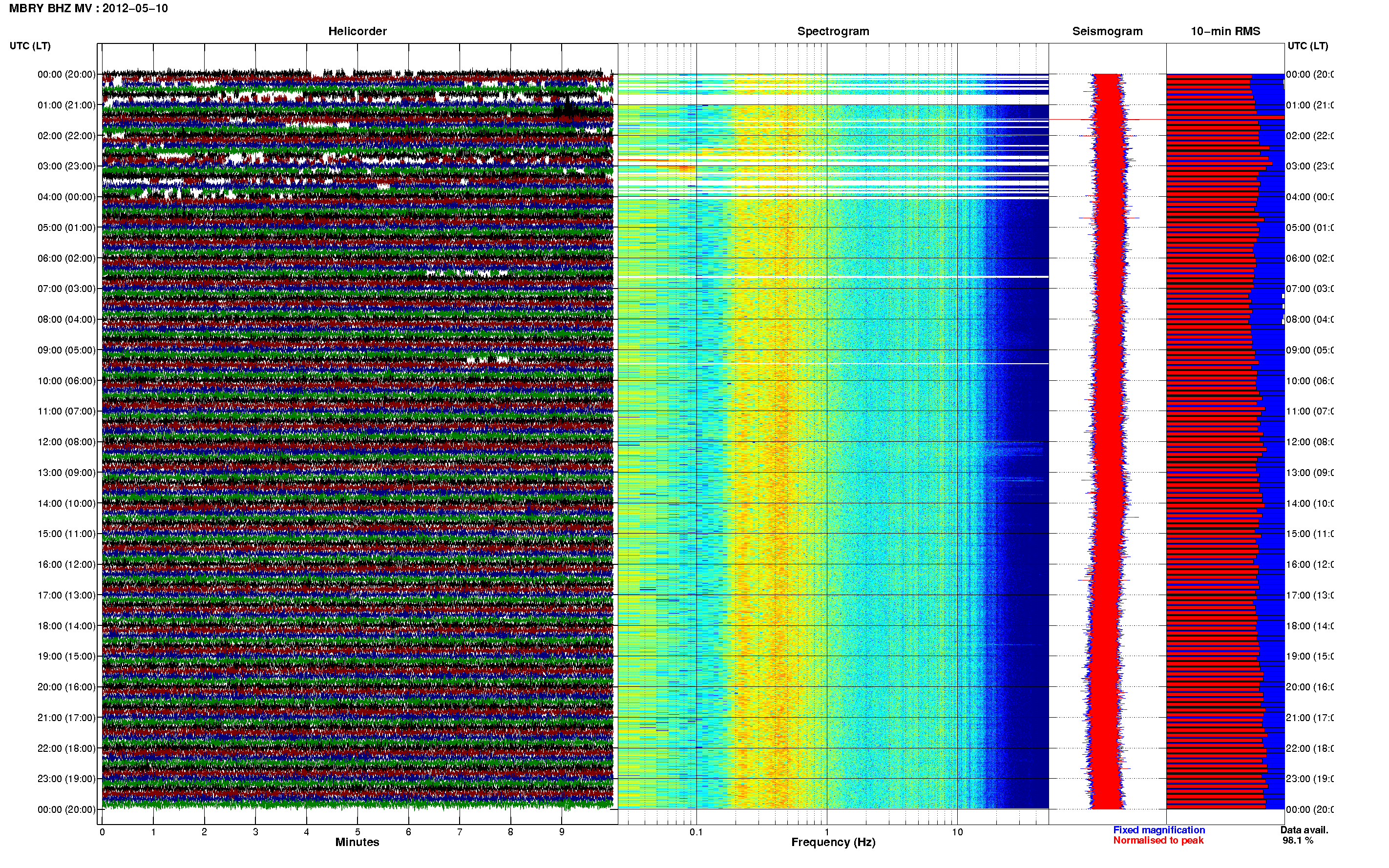Click the 'Fixed magnification' legend text
The image size is (1389, 868).
1159,830
